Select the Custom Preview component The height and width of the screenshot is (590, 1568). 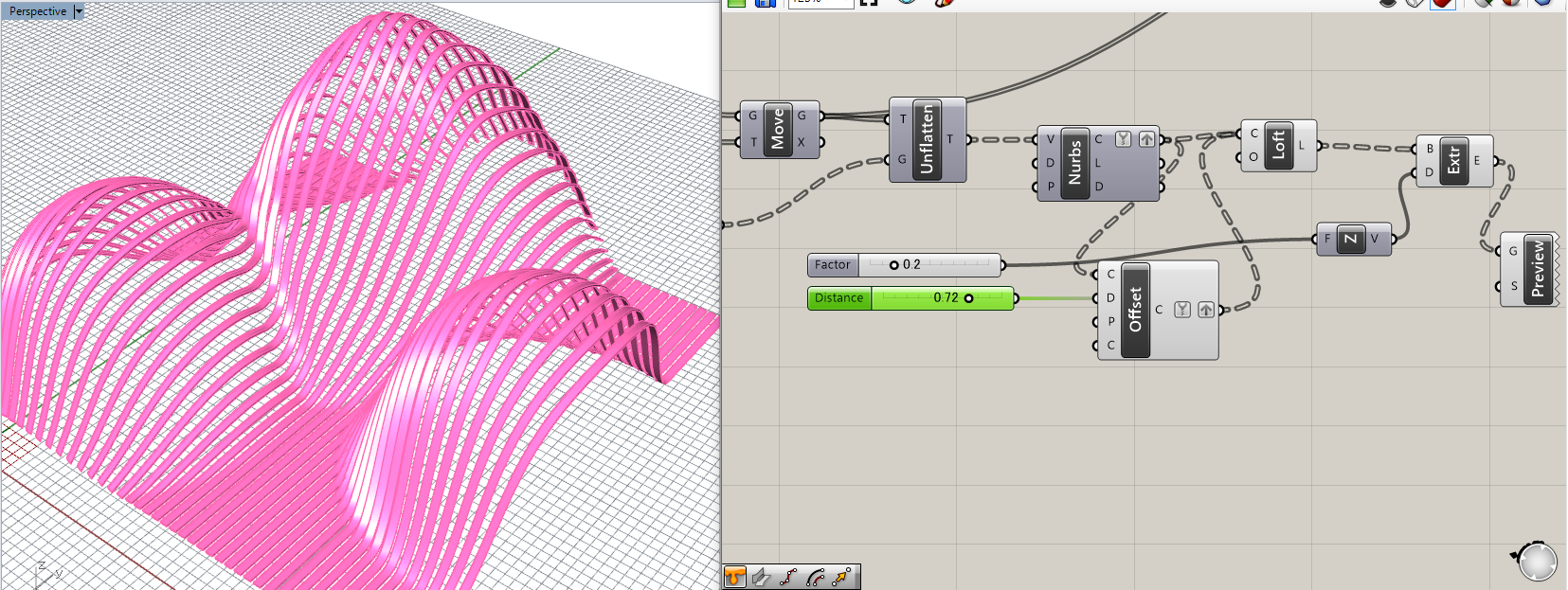click(1537, 269)
